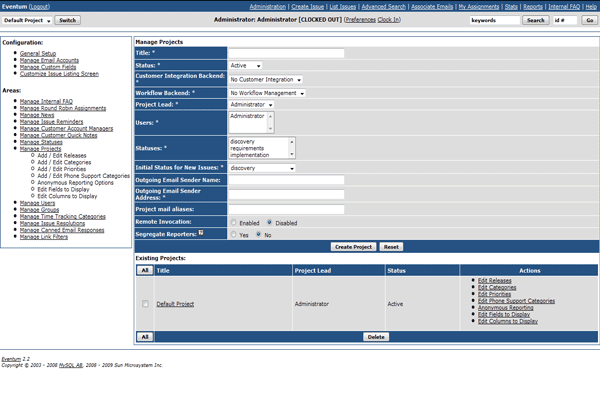The width and height of the screenshot is (600, 400).
Task: Open Manage Groups in the sidebar
Action: tap(39, 210)
